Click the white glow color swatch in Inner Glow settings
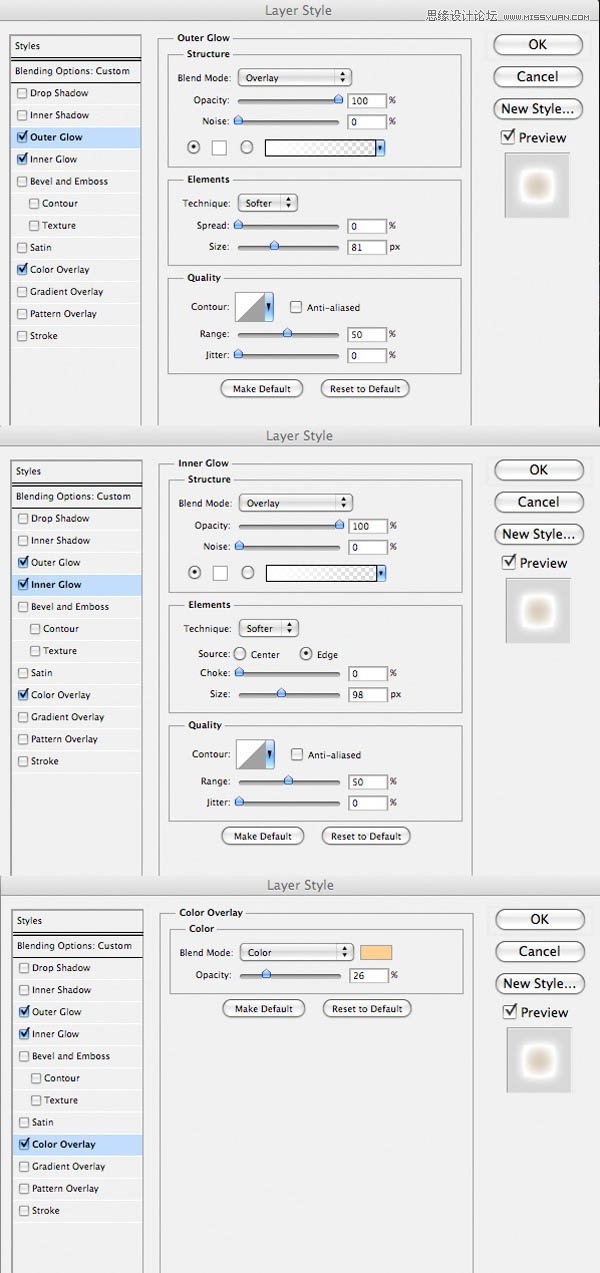The height and width of the screenshot is (1273, 600). tap(221, 573)
